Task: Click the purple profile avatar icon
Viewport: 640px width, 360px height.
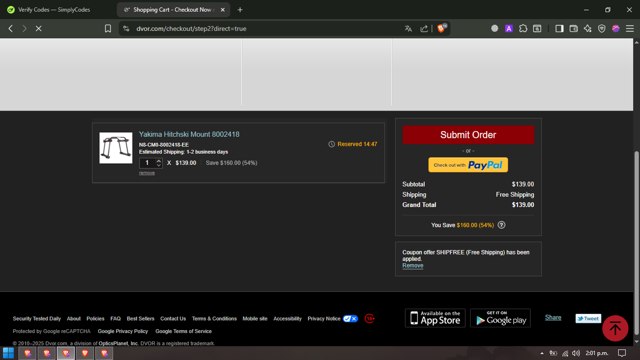Action: coord(616,29)
